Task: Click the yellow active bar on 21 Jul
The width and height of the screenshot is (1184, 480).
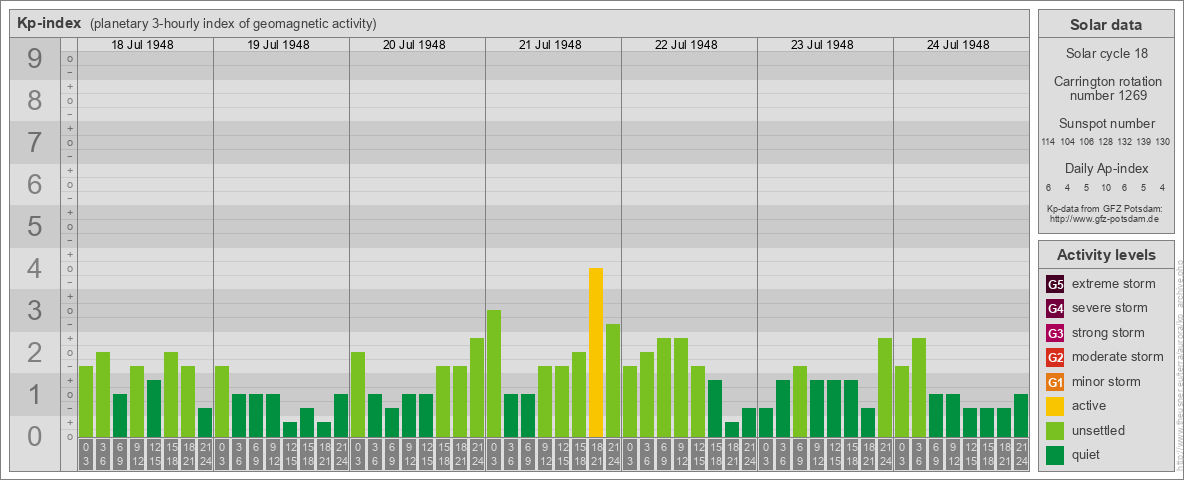Action: tap(596, 352)
